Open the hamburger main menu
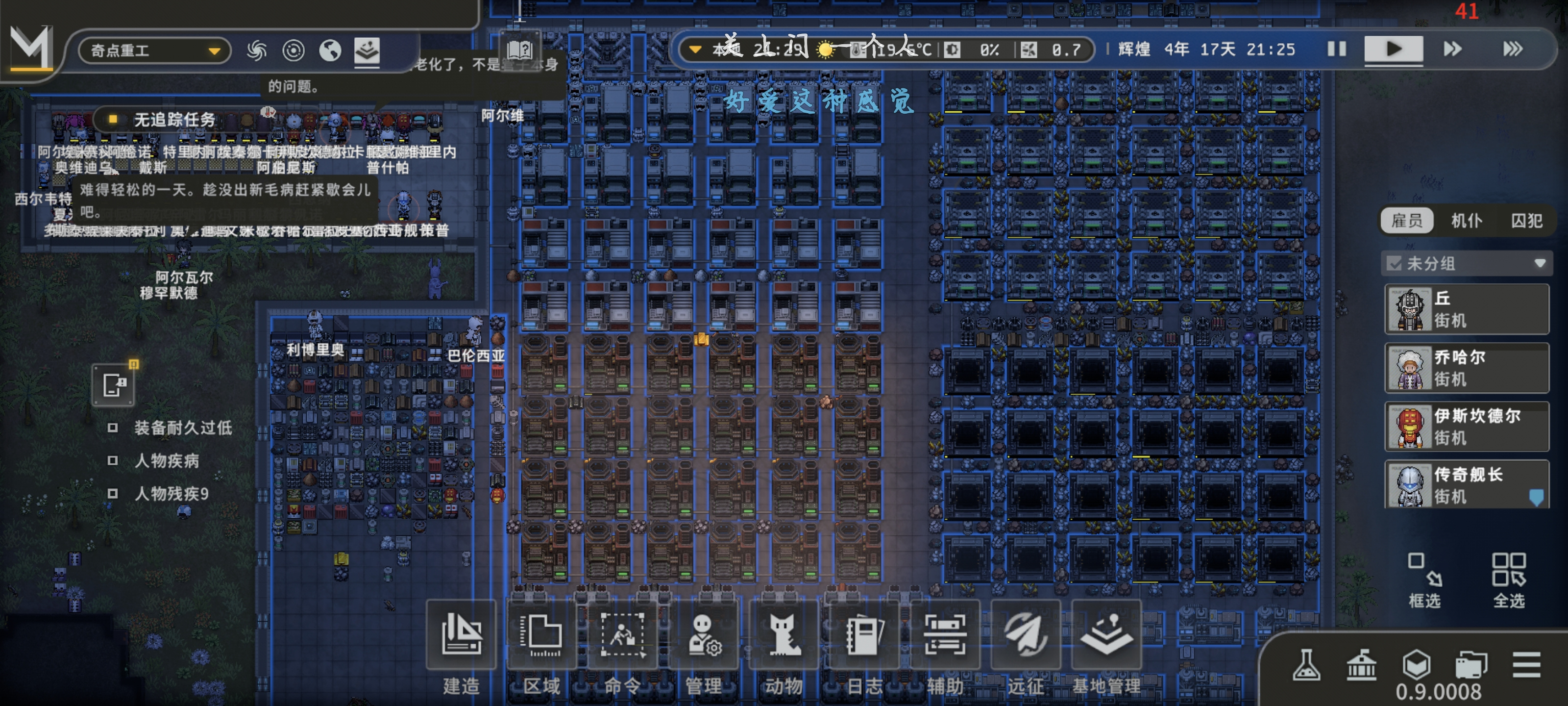Viewport: 1568px width, 706px height. click(x=1526, y=665)
